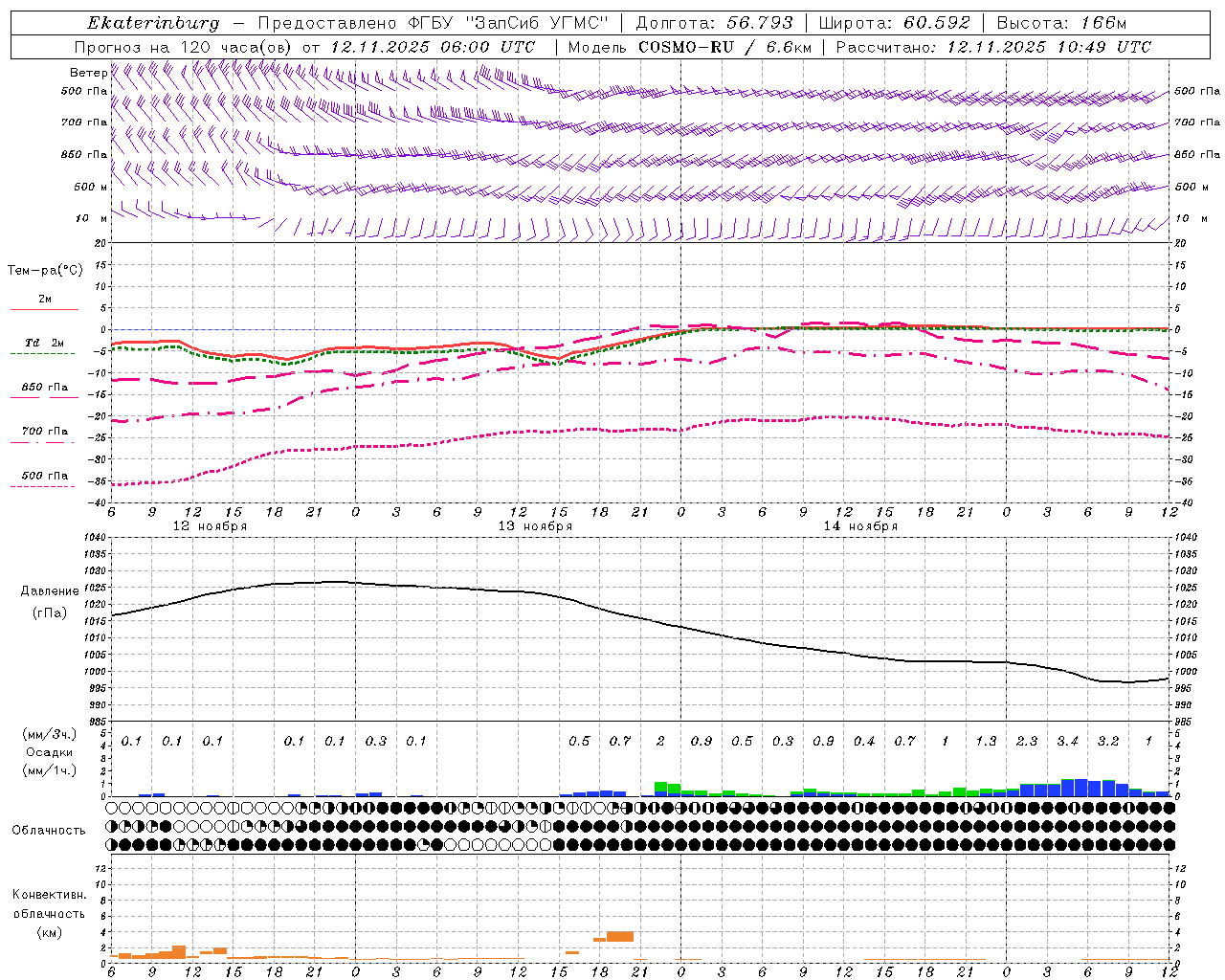Click the "3.2" precipitation amount

pyautogui.click(x=1108, y=741)
